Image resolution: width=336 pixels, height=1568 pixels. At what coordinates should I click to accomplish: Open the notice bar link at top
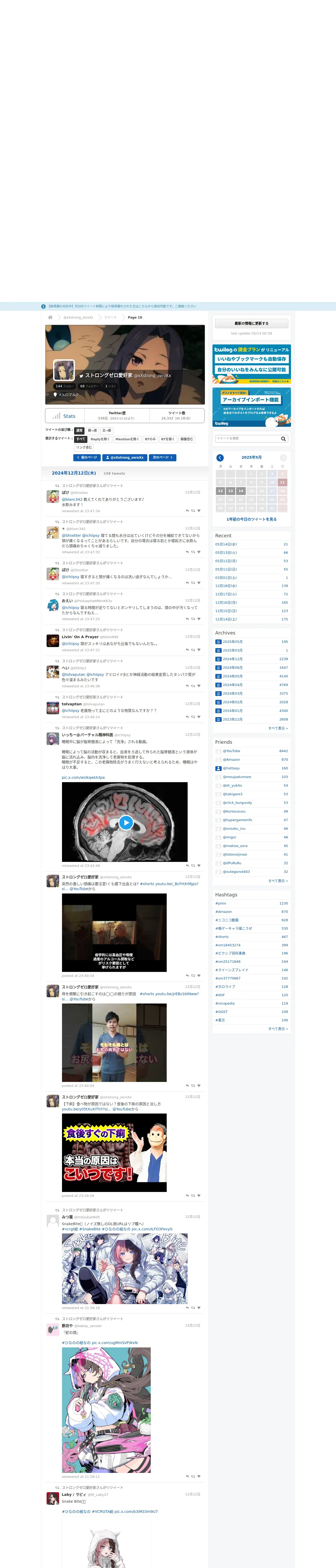121,307
